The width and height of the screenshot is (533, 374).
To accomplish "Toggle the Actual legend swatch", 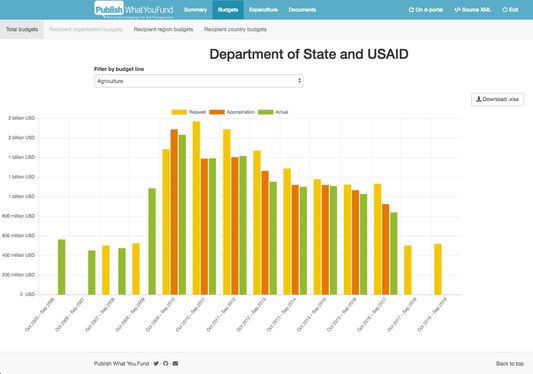I will tap(266, 112).
